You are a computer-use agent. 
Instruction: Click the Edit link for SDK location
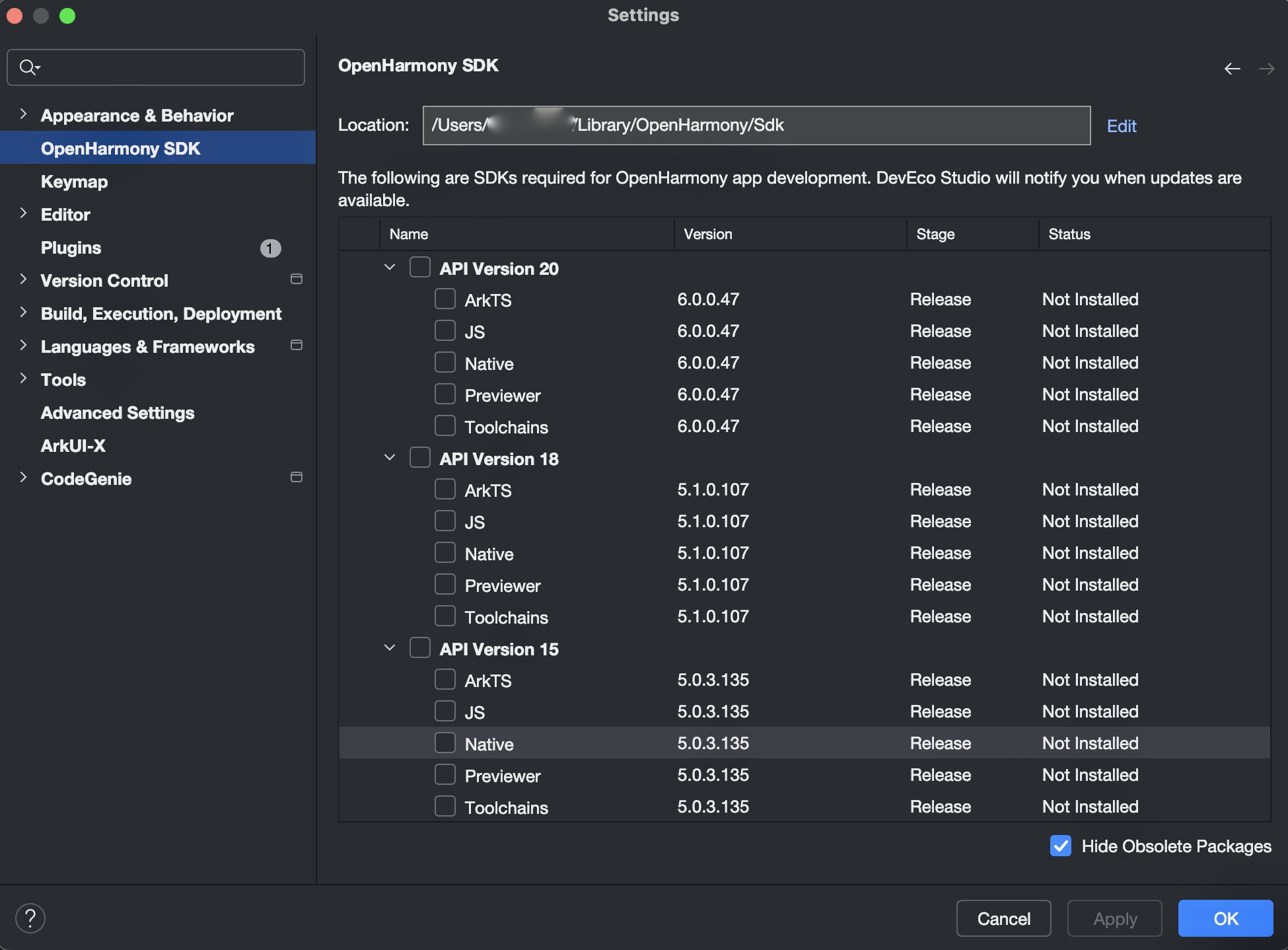tap(1121, 126)
